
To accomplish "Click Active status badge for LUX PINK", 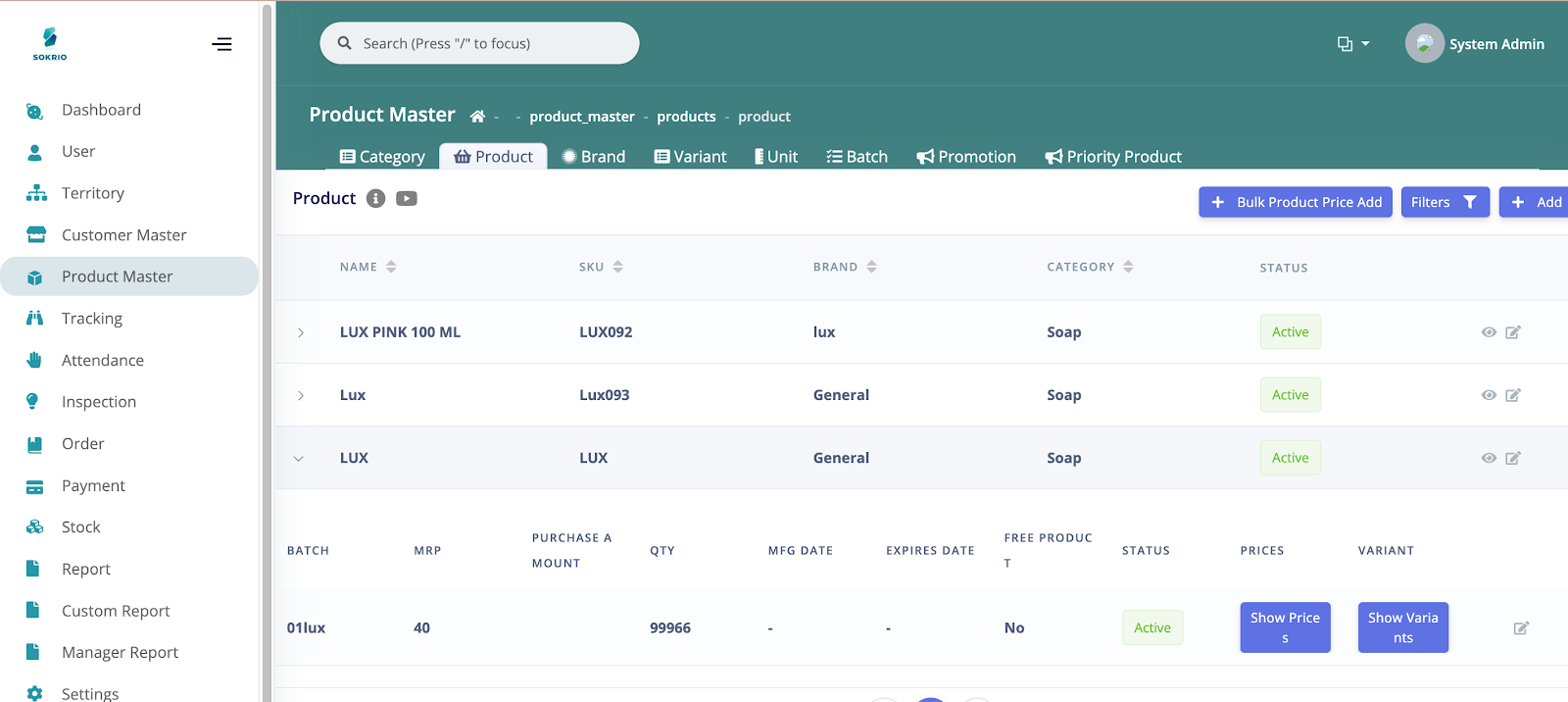I will tap(1291, 331).
